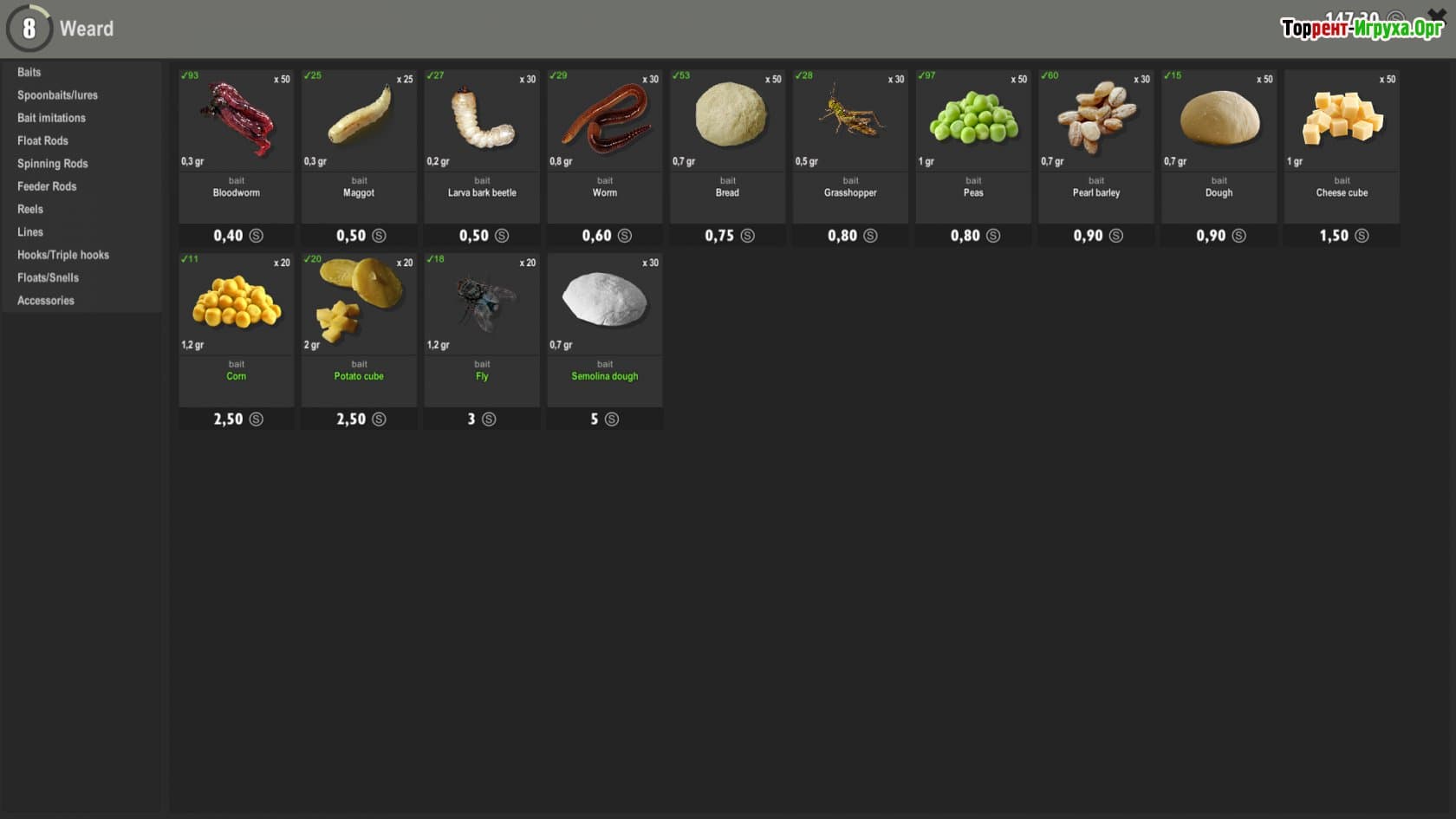Buy Bread for 0,75 price button

pos(728,236)
